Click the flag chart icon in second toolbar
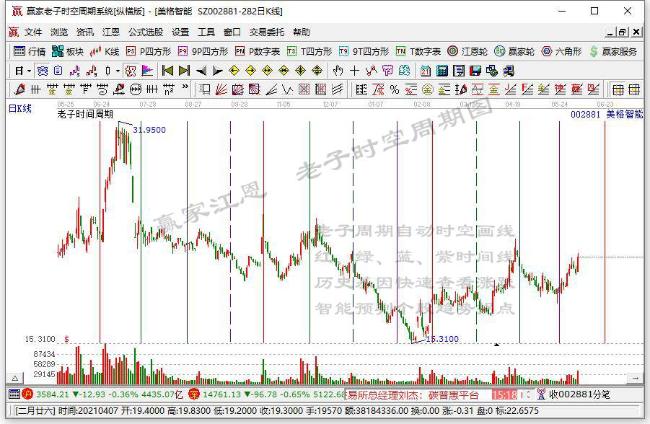Screen dimensions: 650x424 tap(147, 71)
